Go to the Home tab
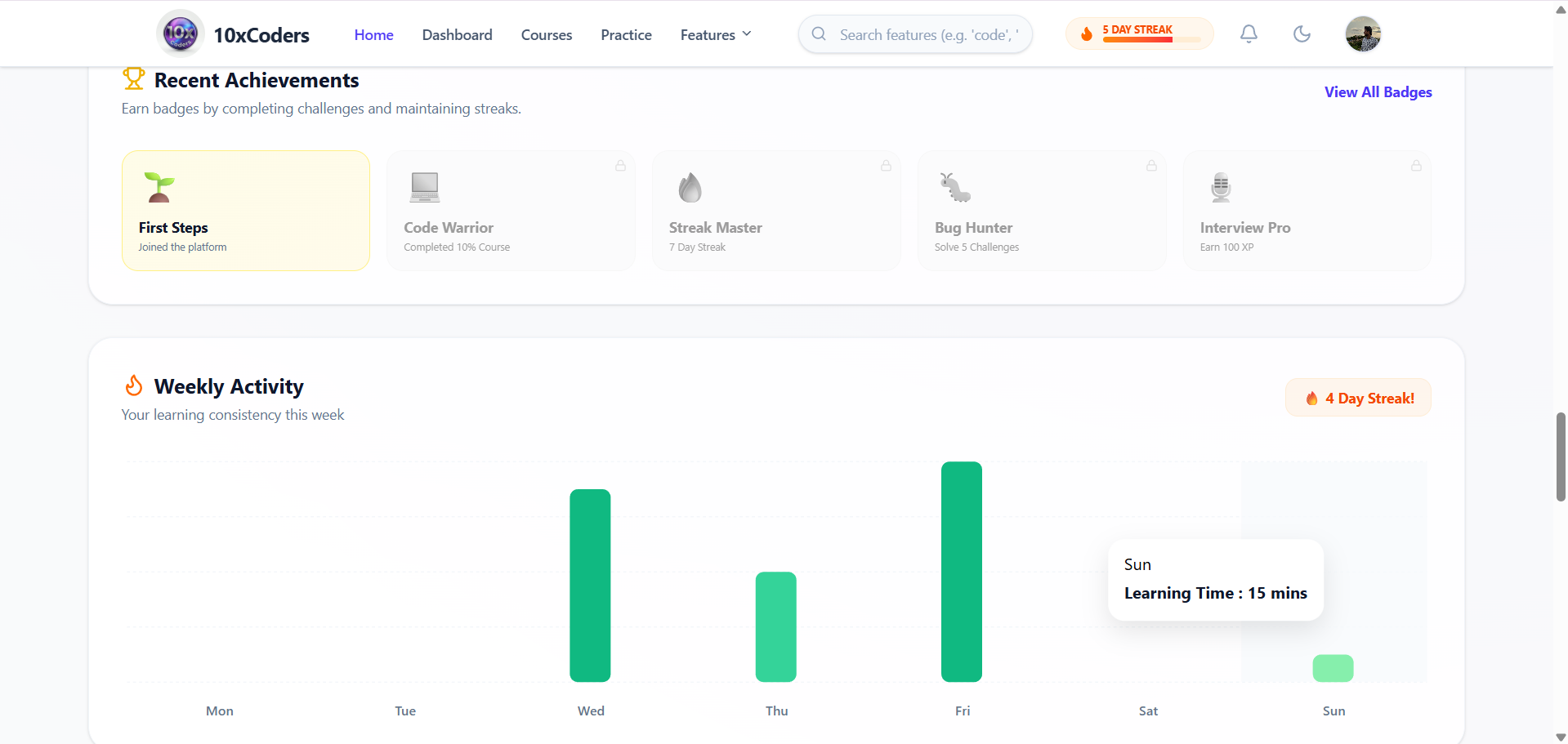 (x=374, y=34)
